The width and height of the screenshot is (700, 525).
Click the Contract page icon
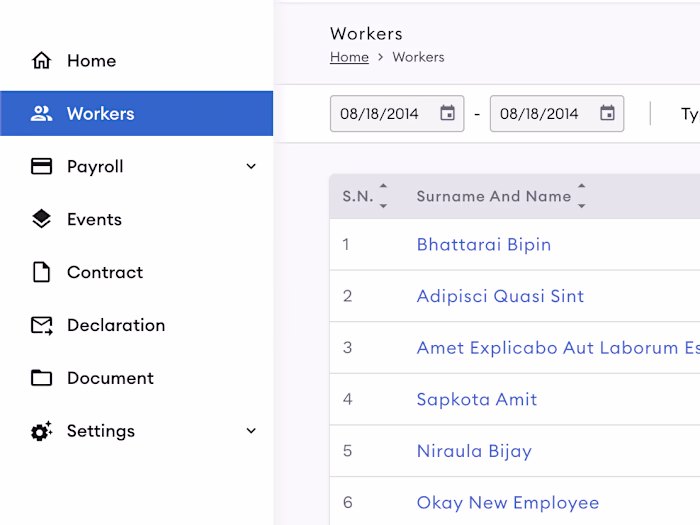click(42, 272)
